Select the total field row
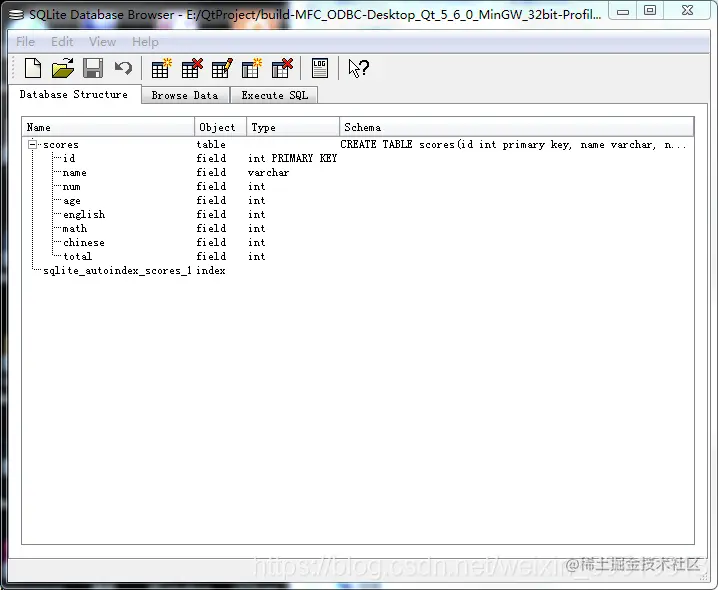 pos(358,256)
